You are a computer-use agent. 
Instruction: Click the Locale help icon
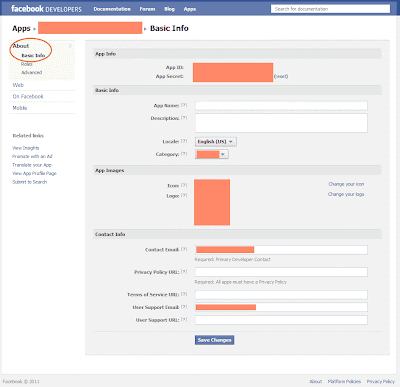(184, 141)
